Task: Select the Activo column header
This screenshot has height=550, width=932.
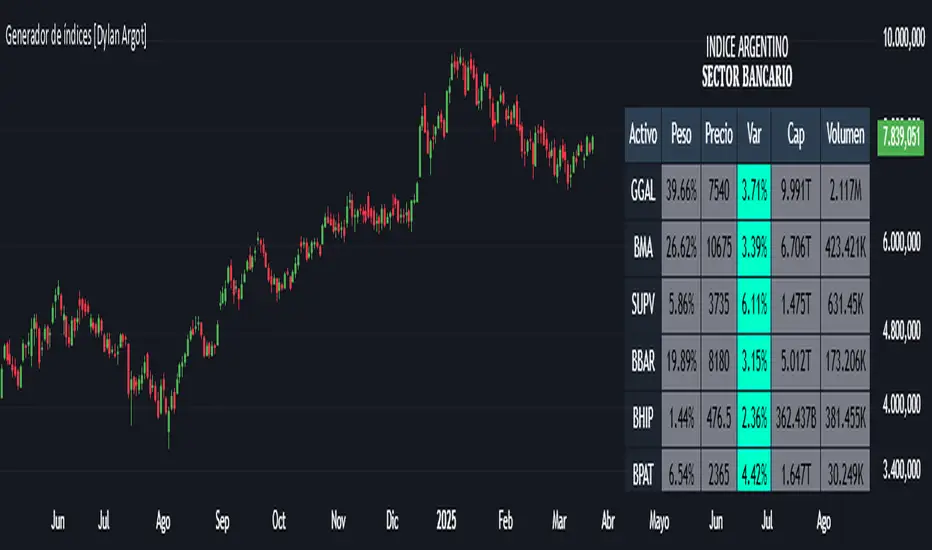Action: click(642, 135)
